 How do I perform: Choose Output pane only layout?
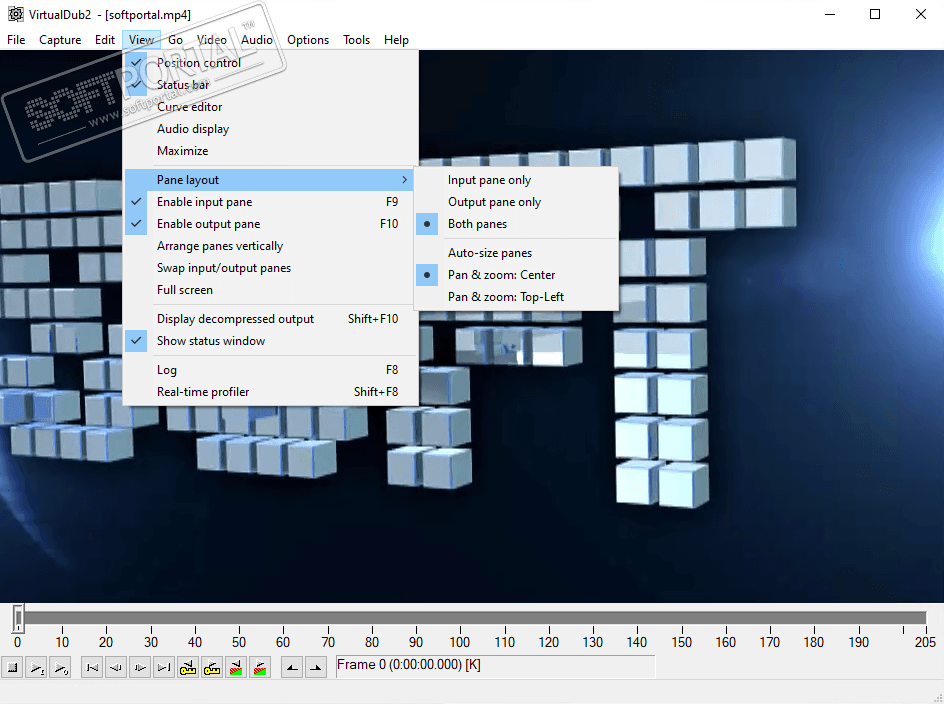click(x=517, y=202)
